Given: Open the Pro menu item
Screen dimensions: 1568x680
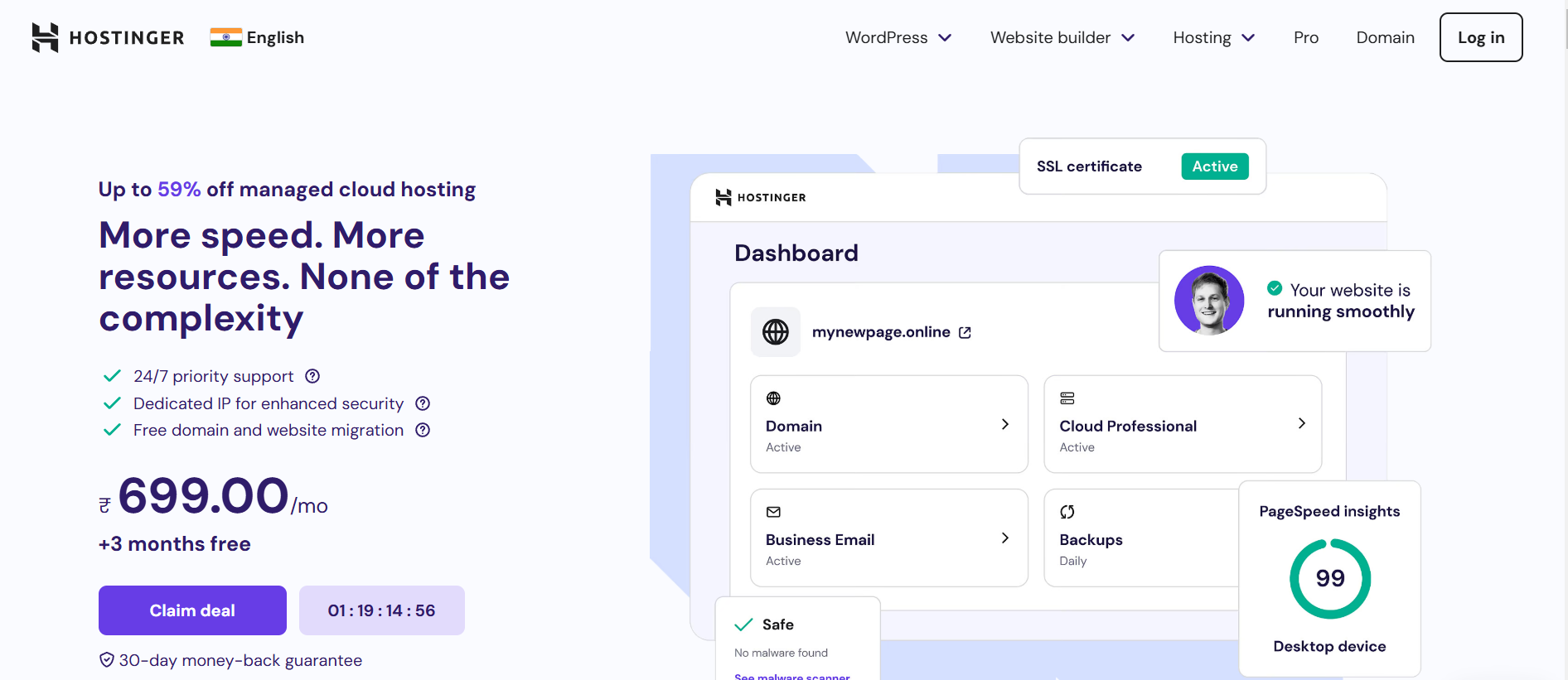Looking at the screenshot, I should pos(1306,37).
